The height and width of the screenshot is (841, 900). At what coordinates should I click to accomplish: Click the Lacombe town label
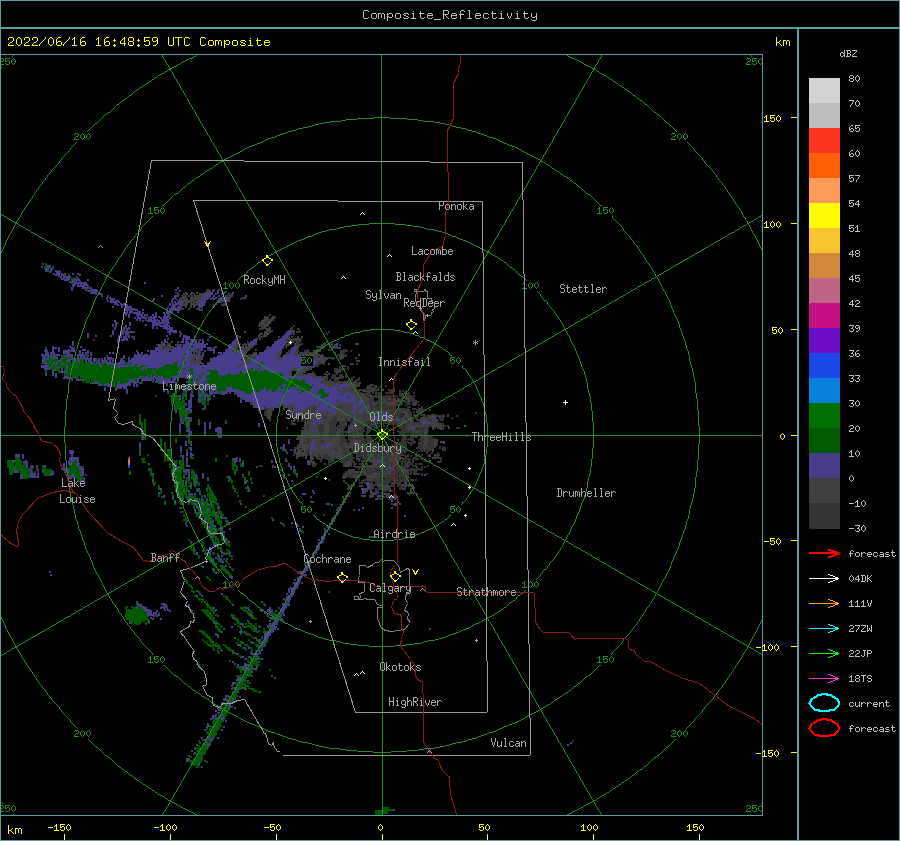[x=432, y=251]
